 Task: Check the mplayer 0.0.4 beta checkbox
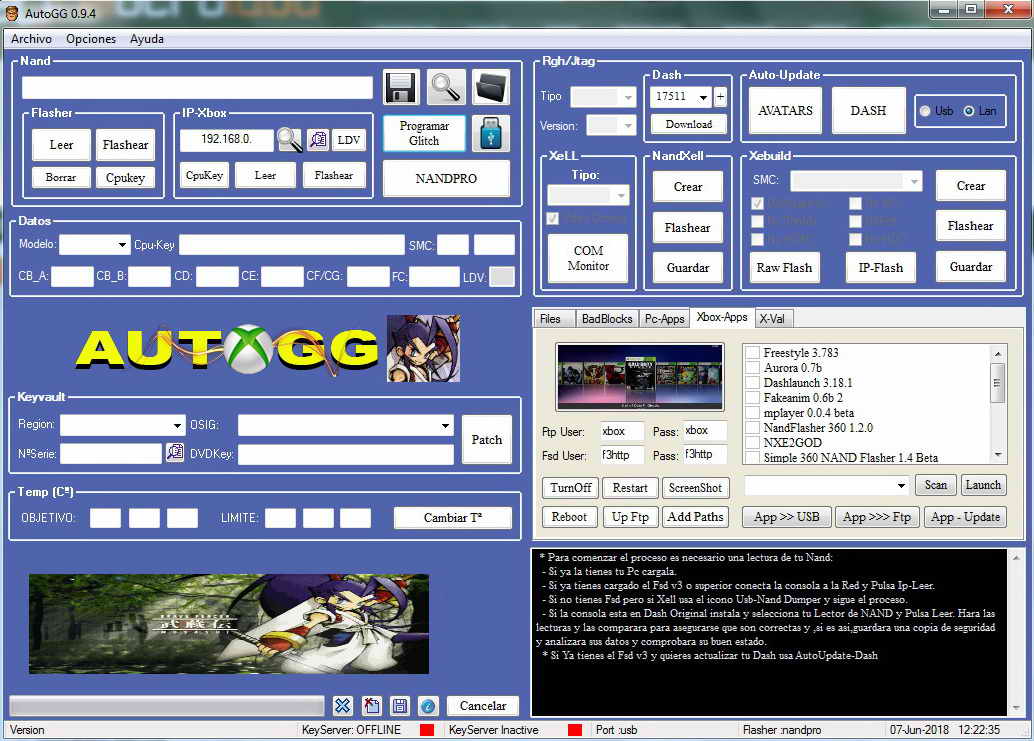click(752, 413)
